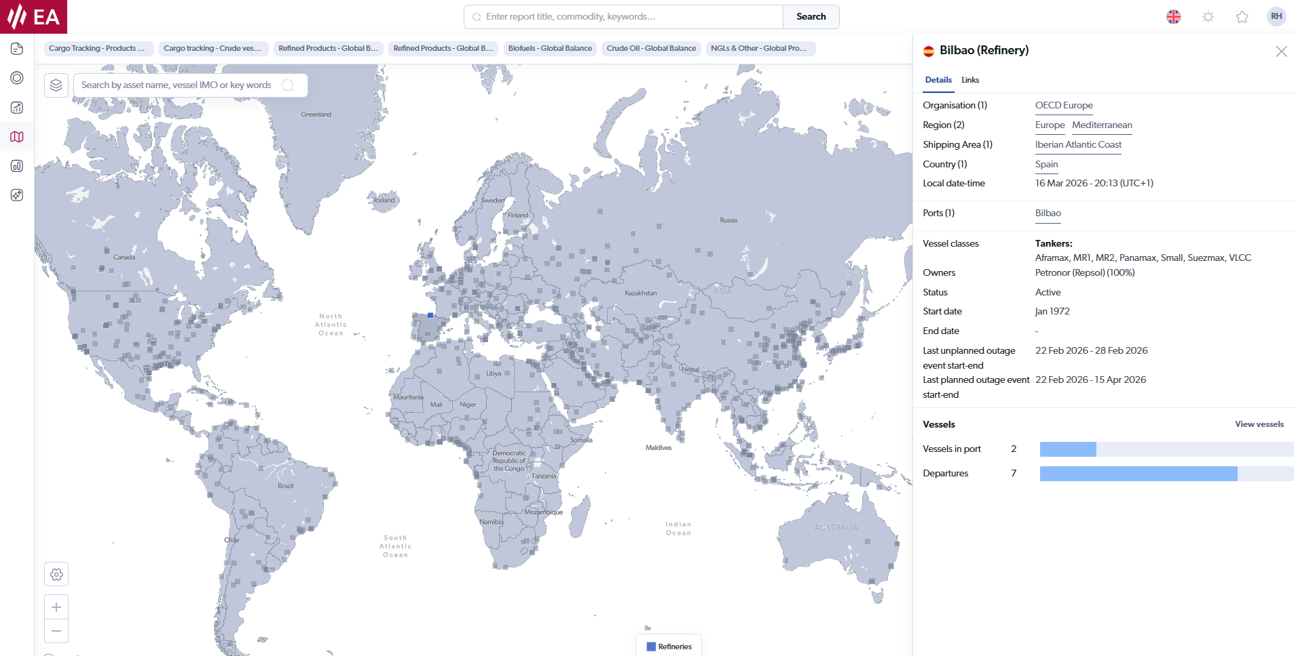
Task: Switch to the Links tab
Action: pyautogui.click(x=969, y=80)
